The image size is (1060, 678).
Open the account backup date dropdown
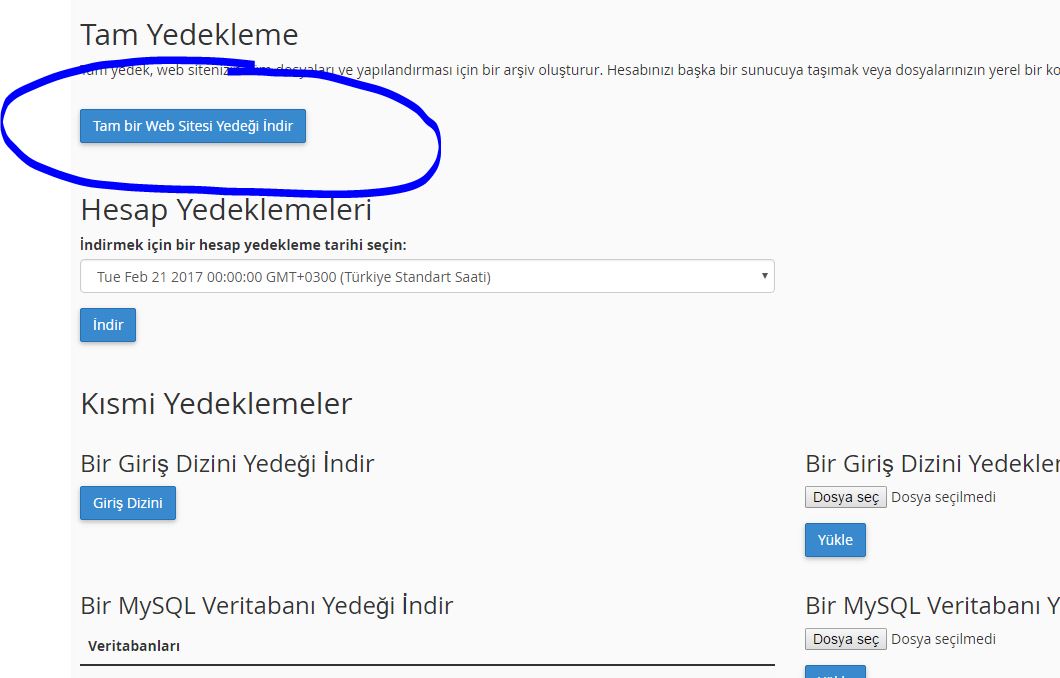[x=427, y=277]
